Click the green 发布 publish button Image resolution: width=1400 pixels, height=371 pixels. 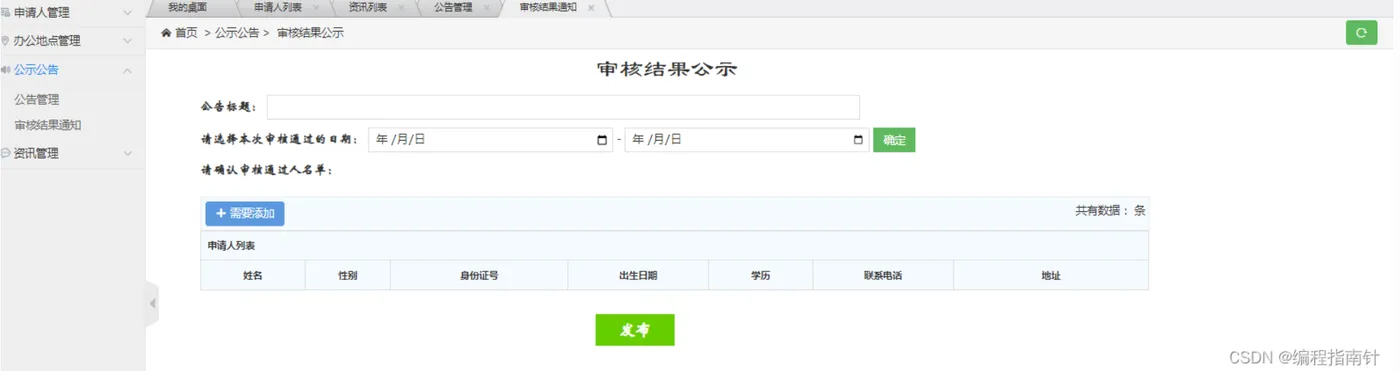pyautogui.click(x=634, y=330)
